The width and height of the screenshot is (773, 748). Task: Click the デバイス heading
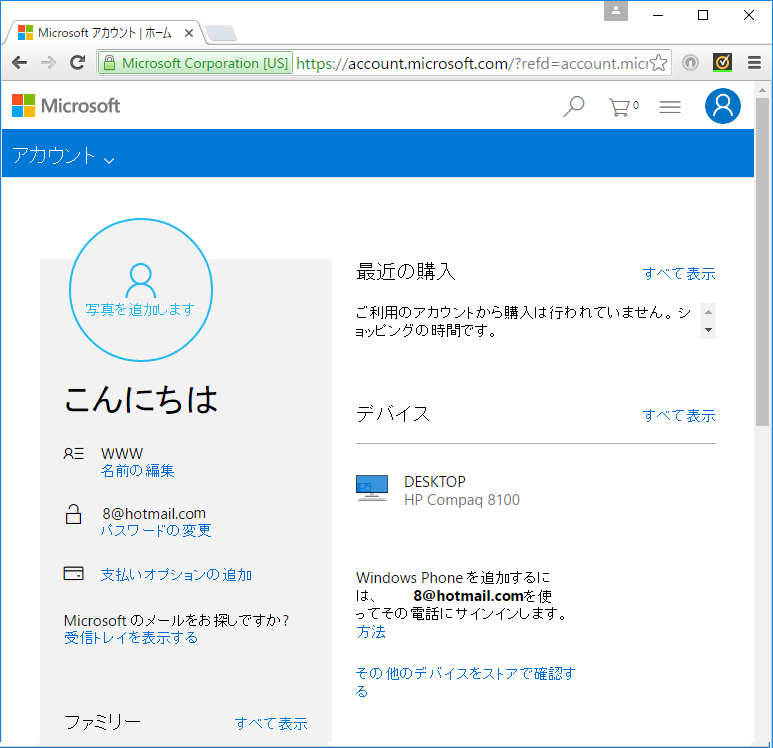point(393,414)
